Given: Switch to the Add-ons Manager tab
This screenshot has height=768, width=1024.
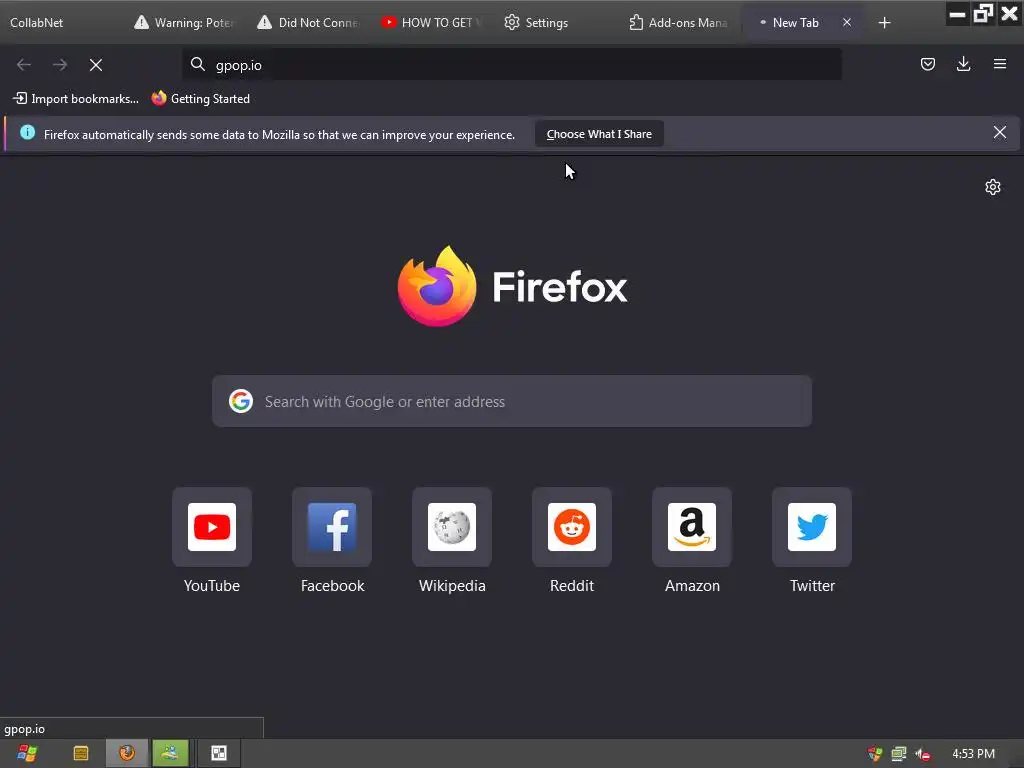Looking at the screenshot, I should pyautogui.click(x=679, y=23).
